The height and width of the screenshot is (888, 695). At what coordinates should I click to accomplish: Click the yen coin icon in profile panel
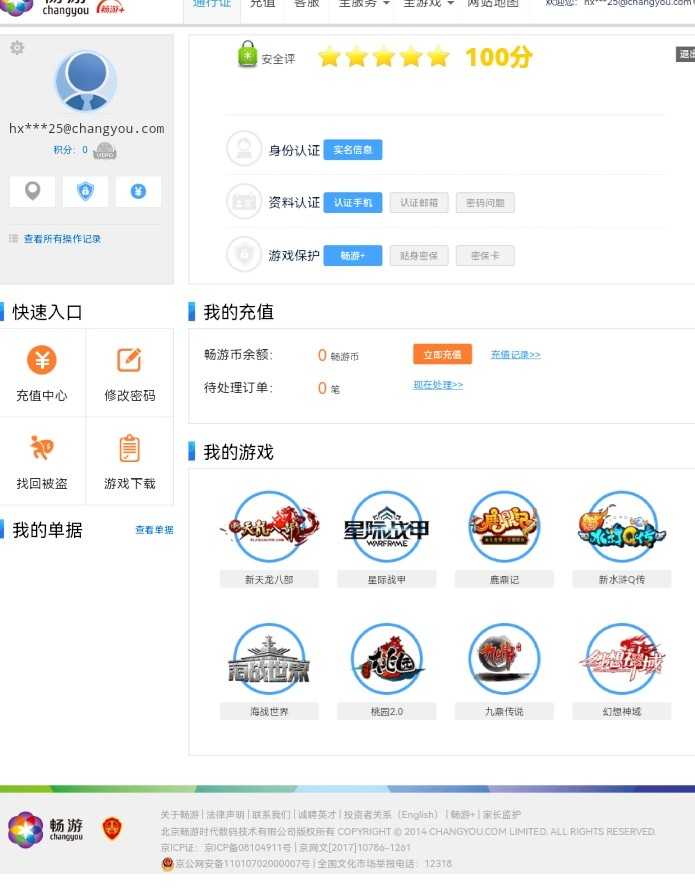click(138, 191)
